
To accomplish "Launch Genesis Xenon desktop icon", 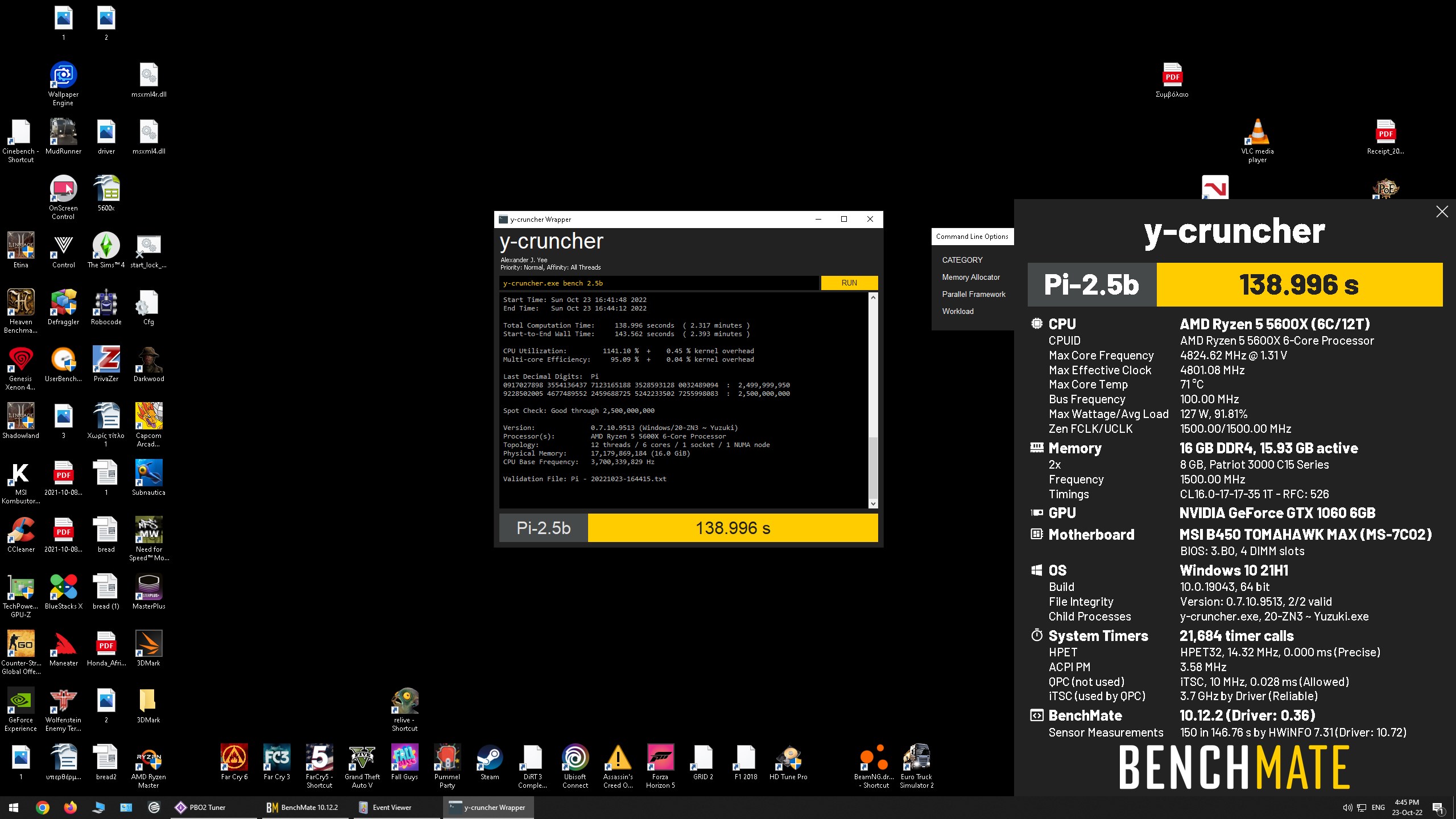I will pos(20,368).
